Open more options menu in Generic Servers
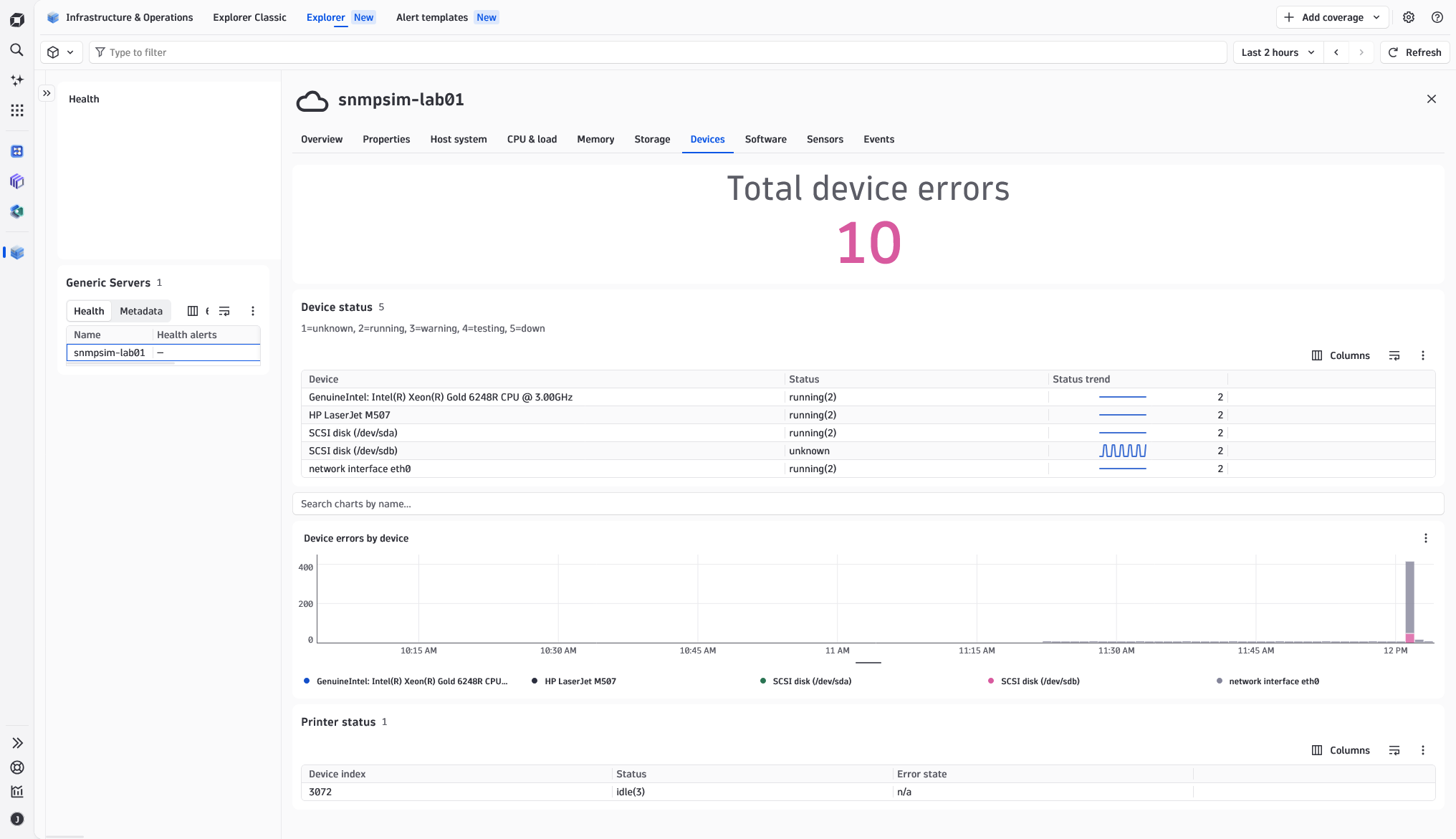This screenshot has height=839, width=1456. (x=253, y=311)
